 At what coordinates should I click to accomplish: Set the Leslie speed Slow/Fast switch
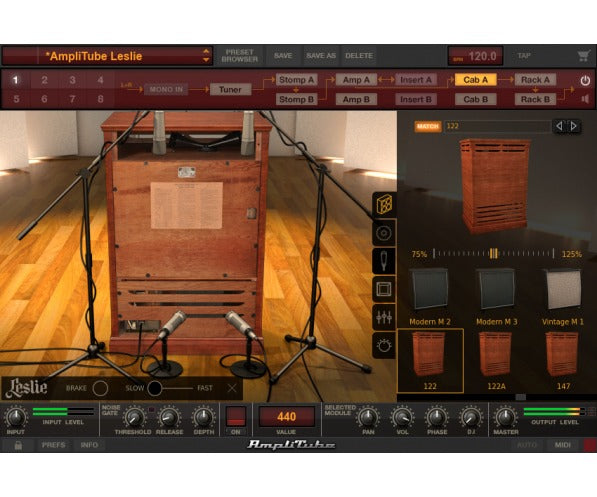(170, 388)
